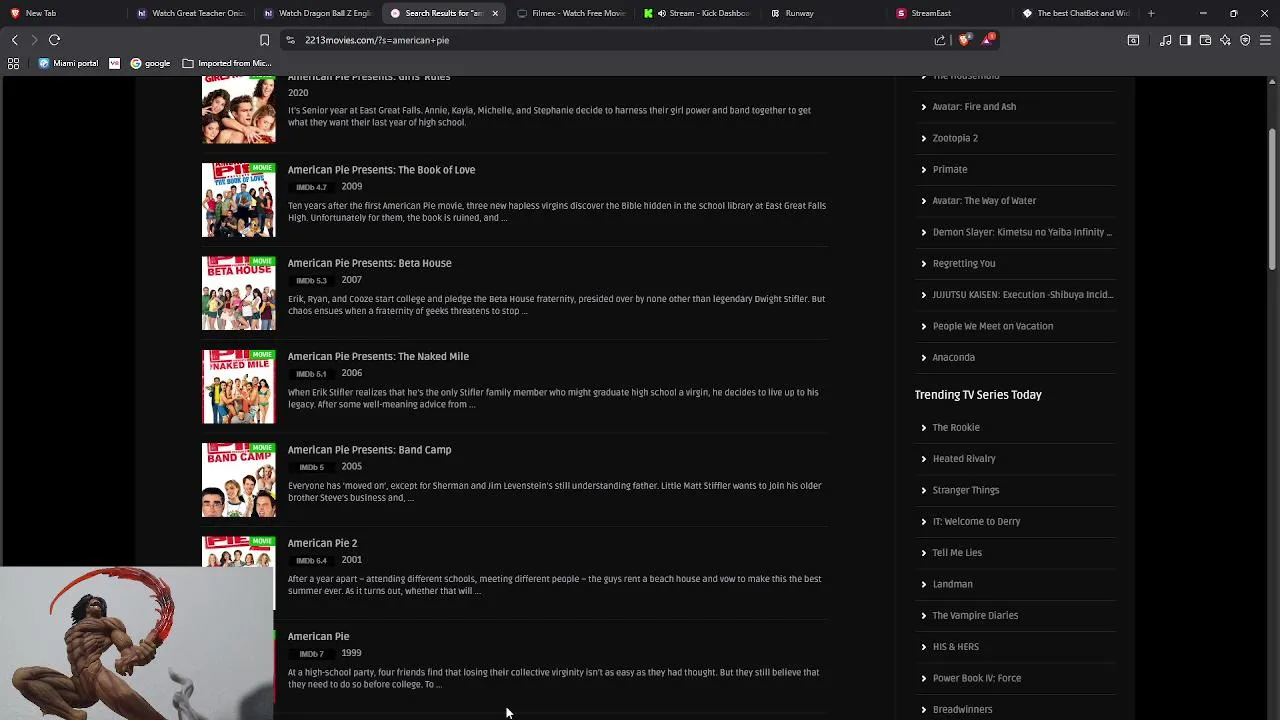The width and height of the screenshot is (1280, 720).
Task: Open IT: Welcome to Derry link
Action: [976, 522]
